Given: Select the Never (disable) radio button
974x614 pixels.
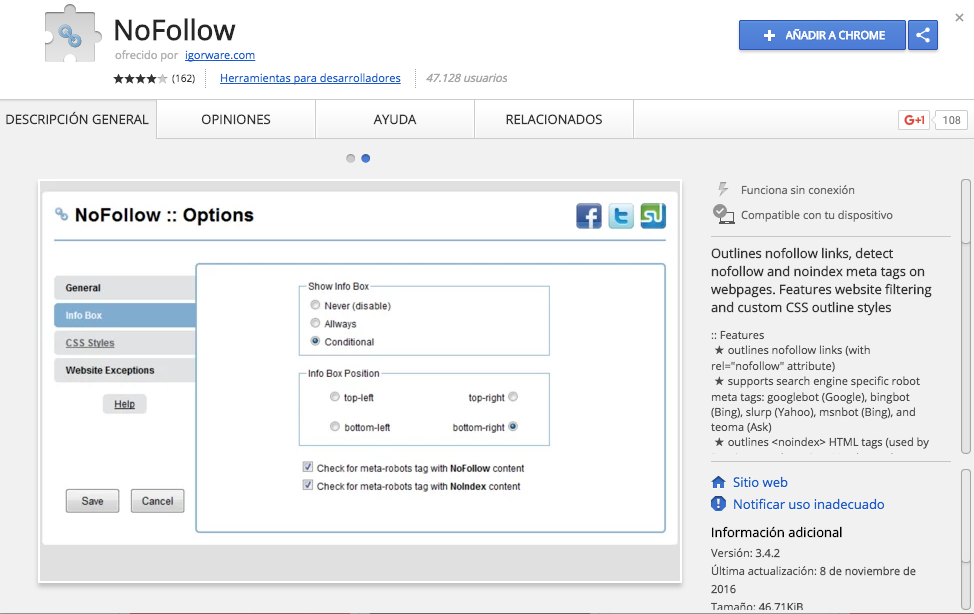Looking at the screenshot, I should click(315, 305).
